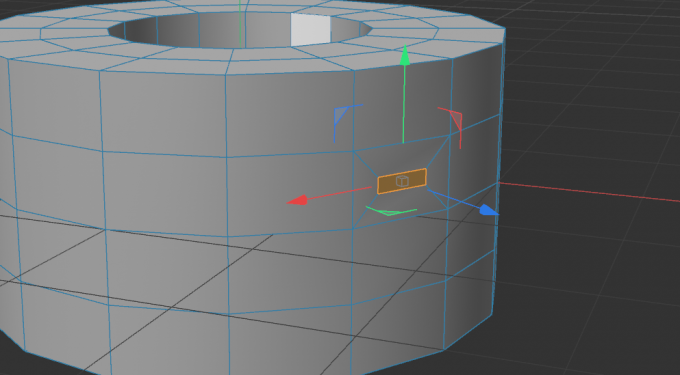Click the red world X-axis line on grid
This screenshot has height=375, width=680.
pos(589,192)
